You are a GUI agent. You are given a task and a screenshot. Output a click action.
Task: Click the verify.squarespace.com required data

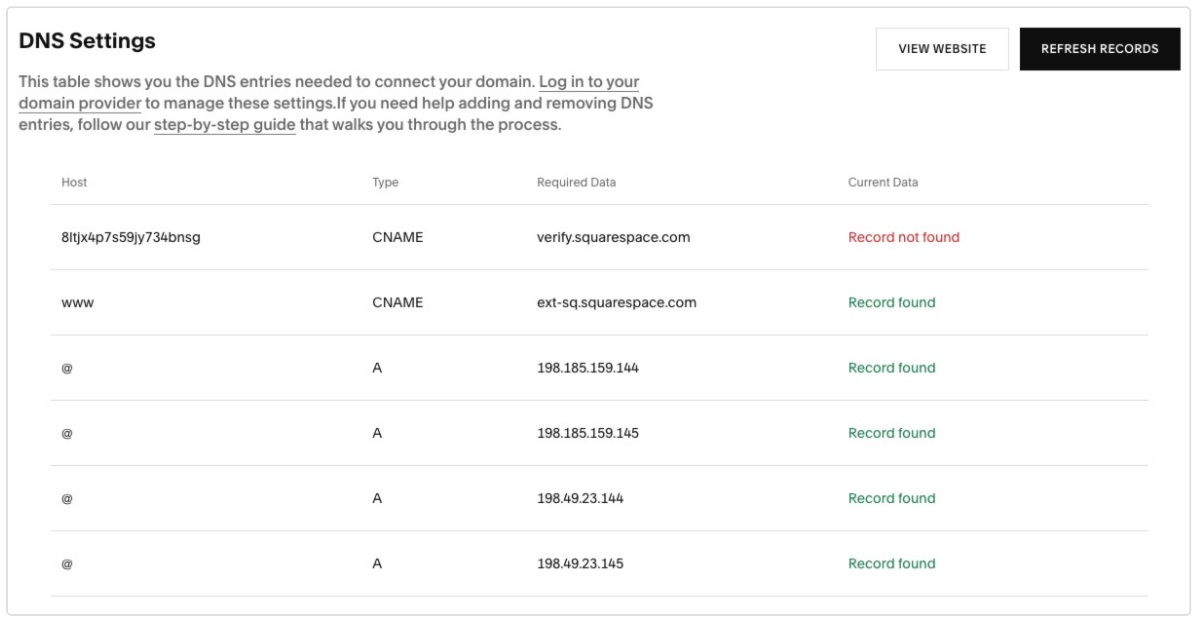click(x=613, y=238)
